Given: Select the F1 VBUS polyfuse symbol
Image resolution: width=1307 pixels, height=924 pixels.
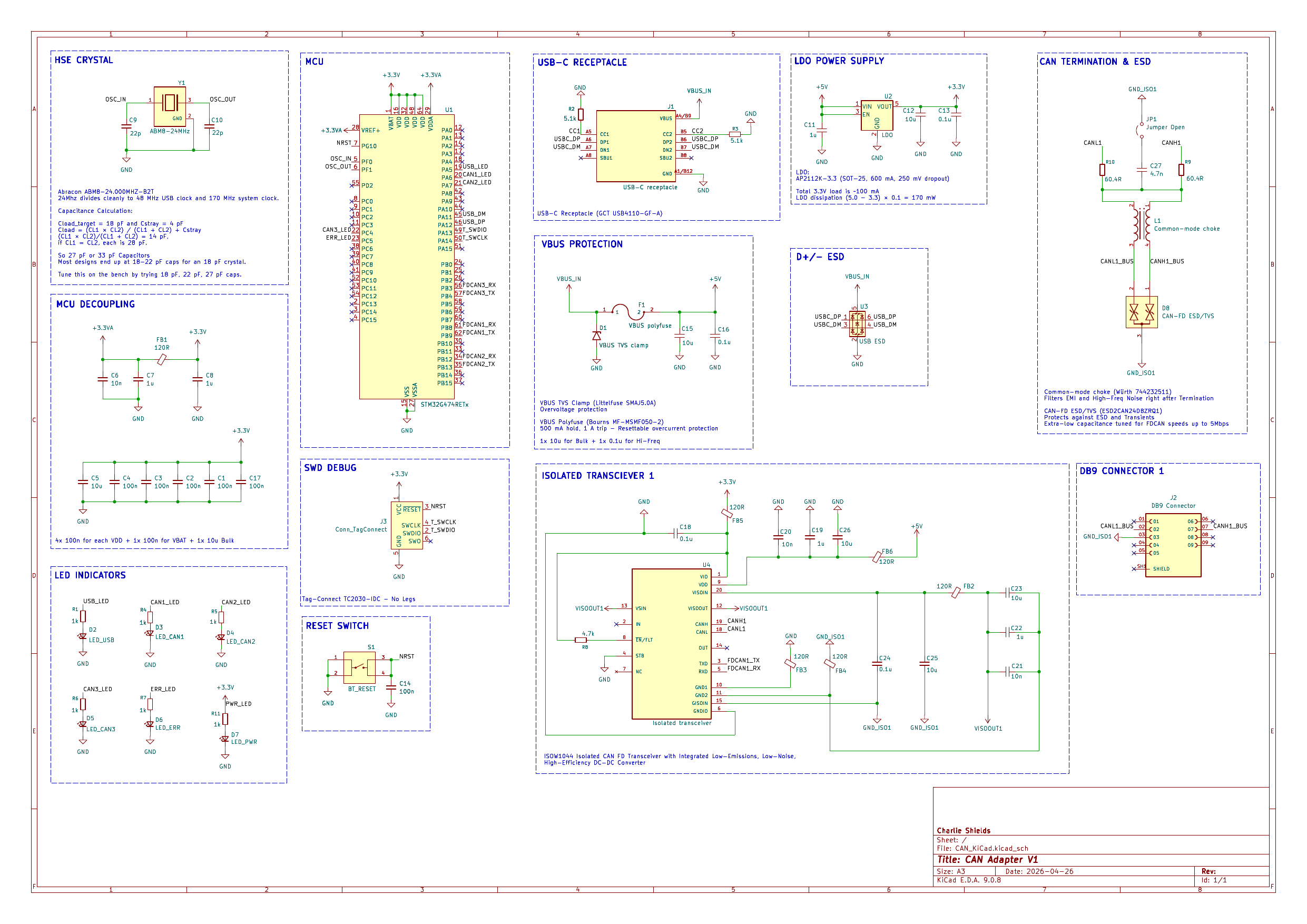Looking at the screenshot, I should coord(628,311).
